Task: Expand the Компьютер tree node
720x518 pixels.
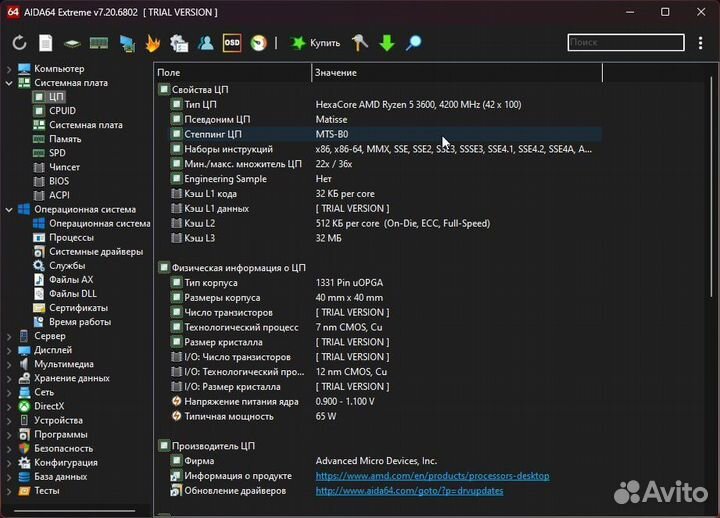Action: click(9, 69)
